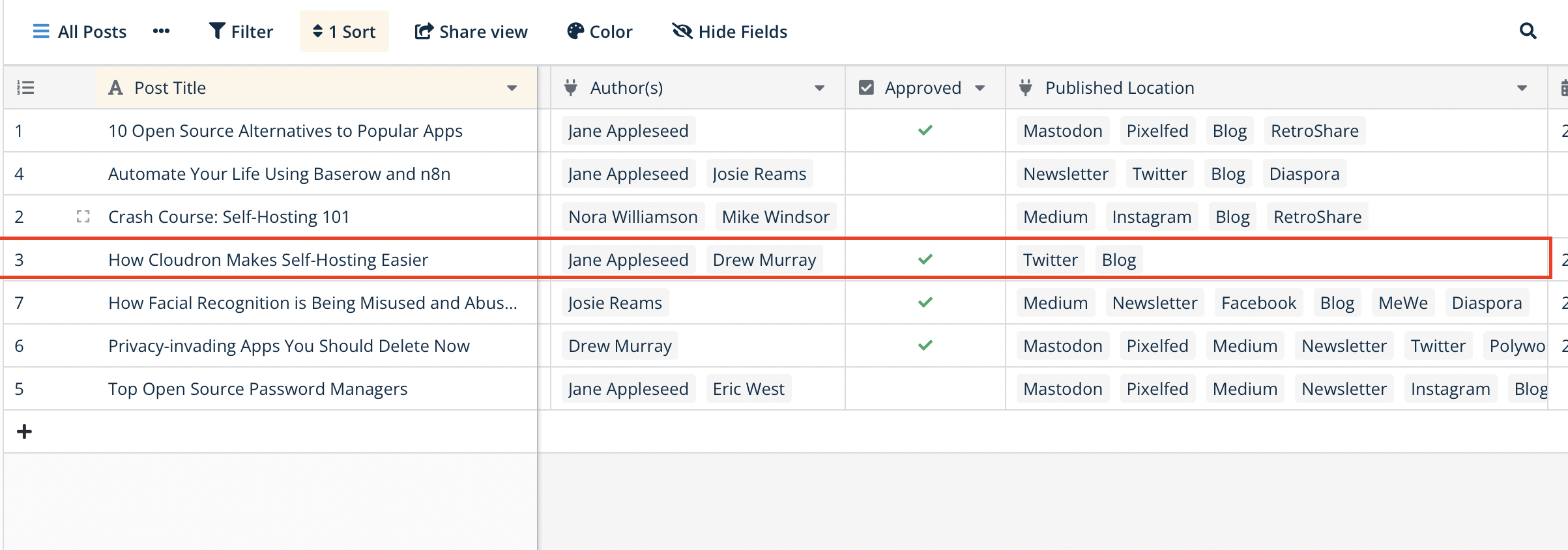The height and width of the screenshot is (550, 1568).
Task: Open search with the magnifying glass icon
Action: pos(1528,31)
